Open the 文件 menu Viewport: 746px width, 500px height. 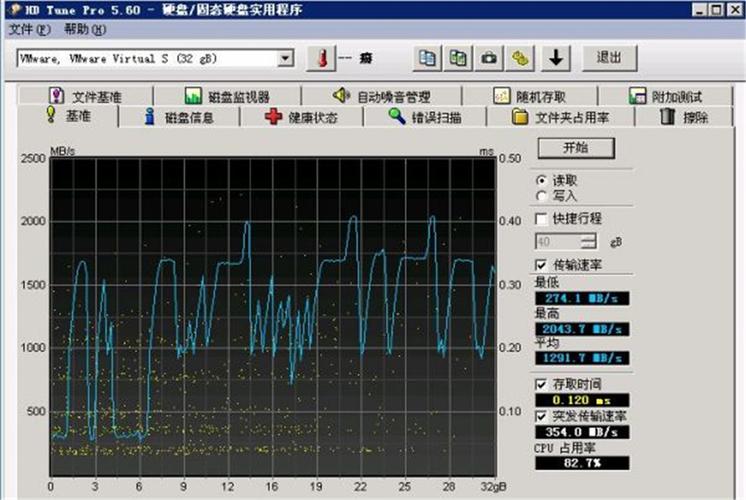pyautogui.click(x=29, y=29)
